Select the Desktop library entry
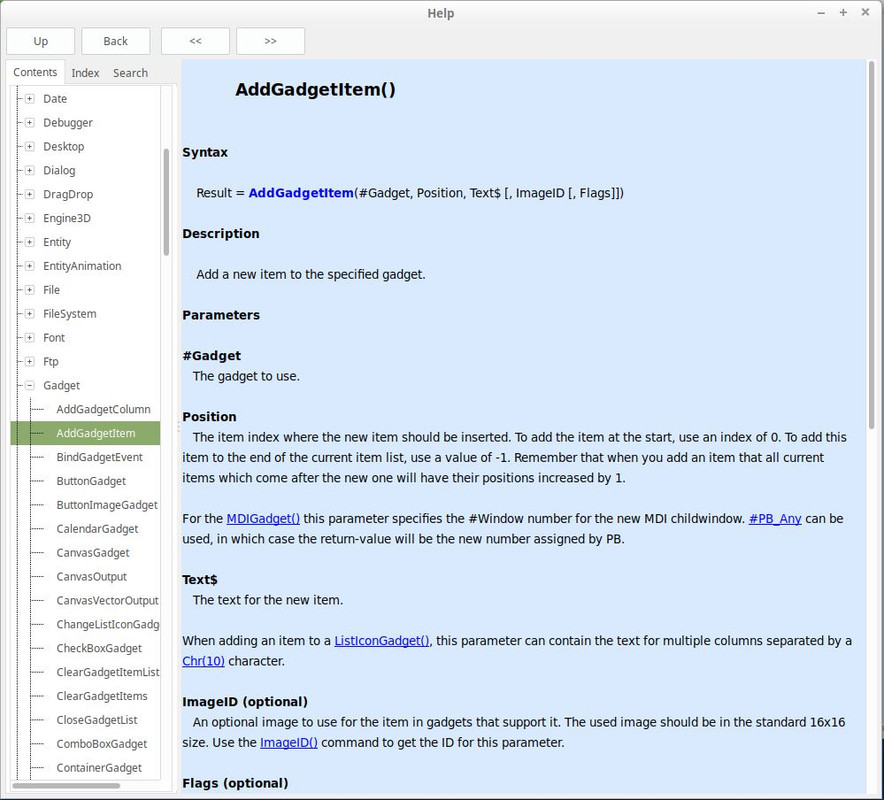 click(x=64, y=147)
